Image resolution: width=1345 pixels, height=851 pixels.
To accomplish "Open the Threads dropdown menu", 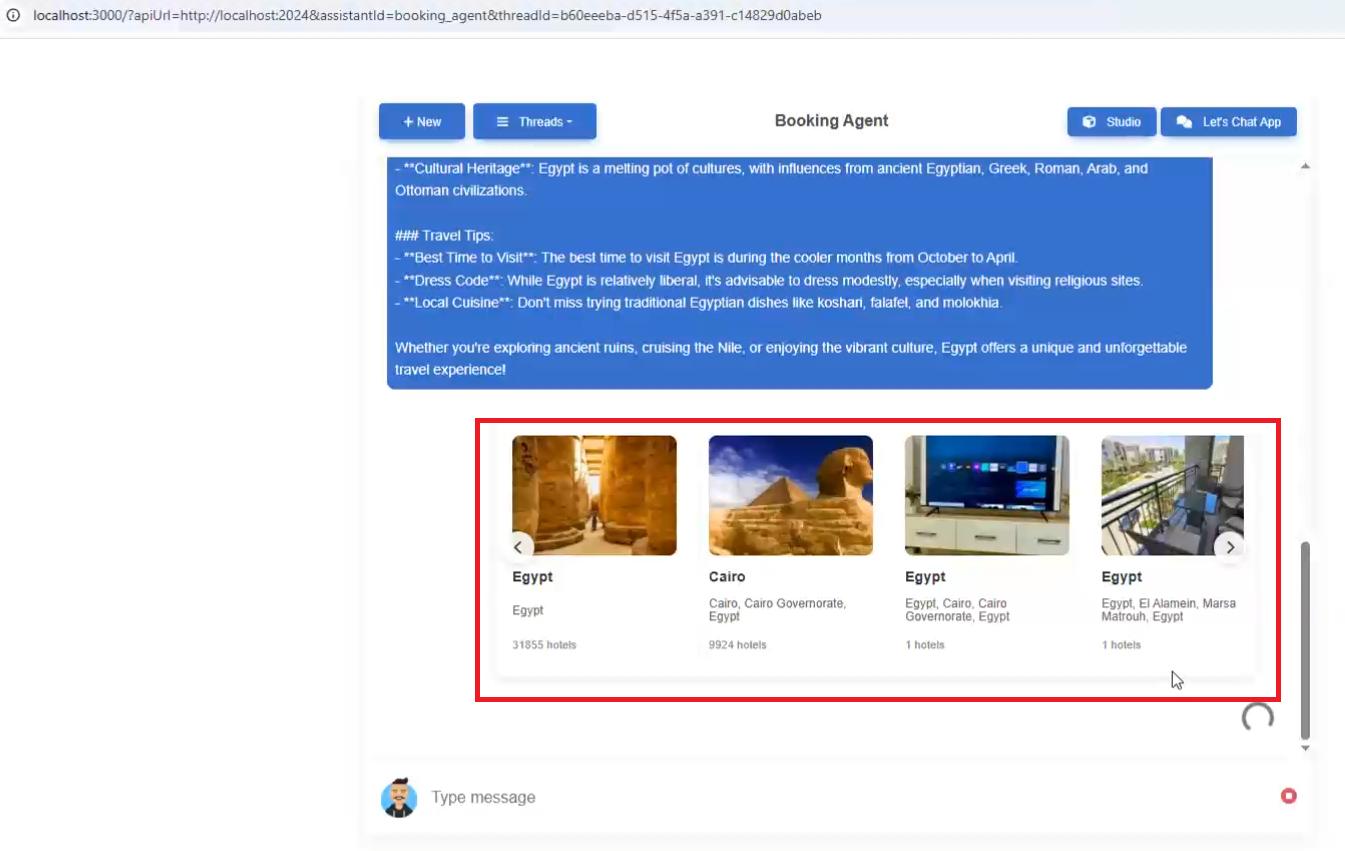I will click(534, 122).
